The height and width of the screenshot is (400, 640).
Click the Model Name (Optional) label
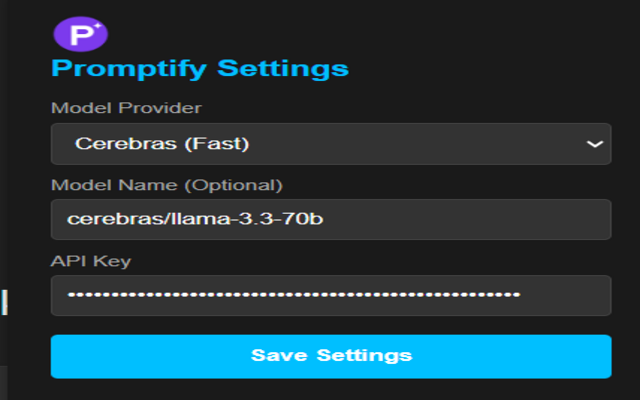pyautogui.click(x=167, y=185)
